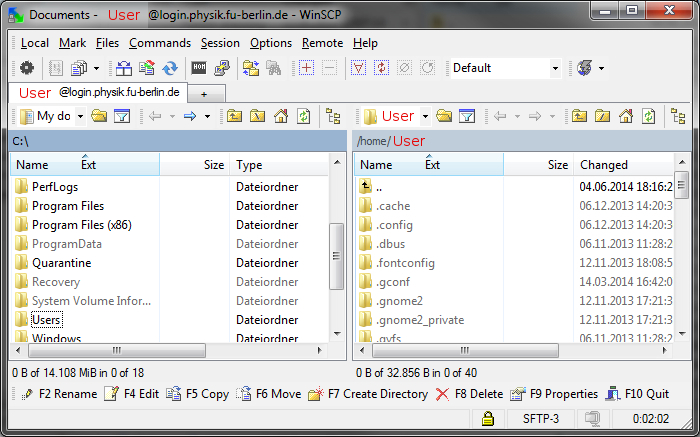Screen dimensions: 700x437
Task: Open the remote User directory dropdown
Action: [x=425, y=117]
